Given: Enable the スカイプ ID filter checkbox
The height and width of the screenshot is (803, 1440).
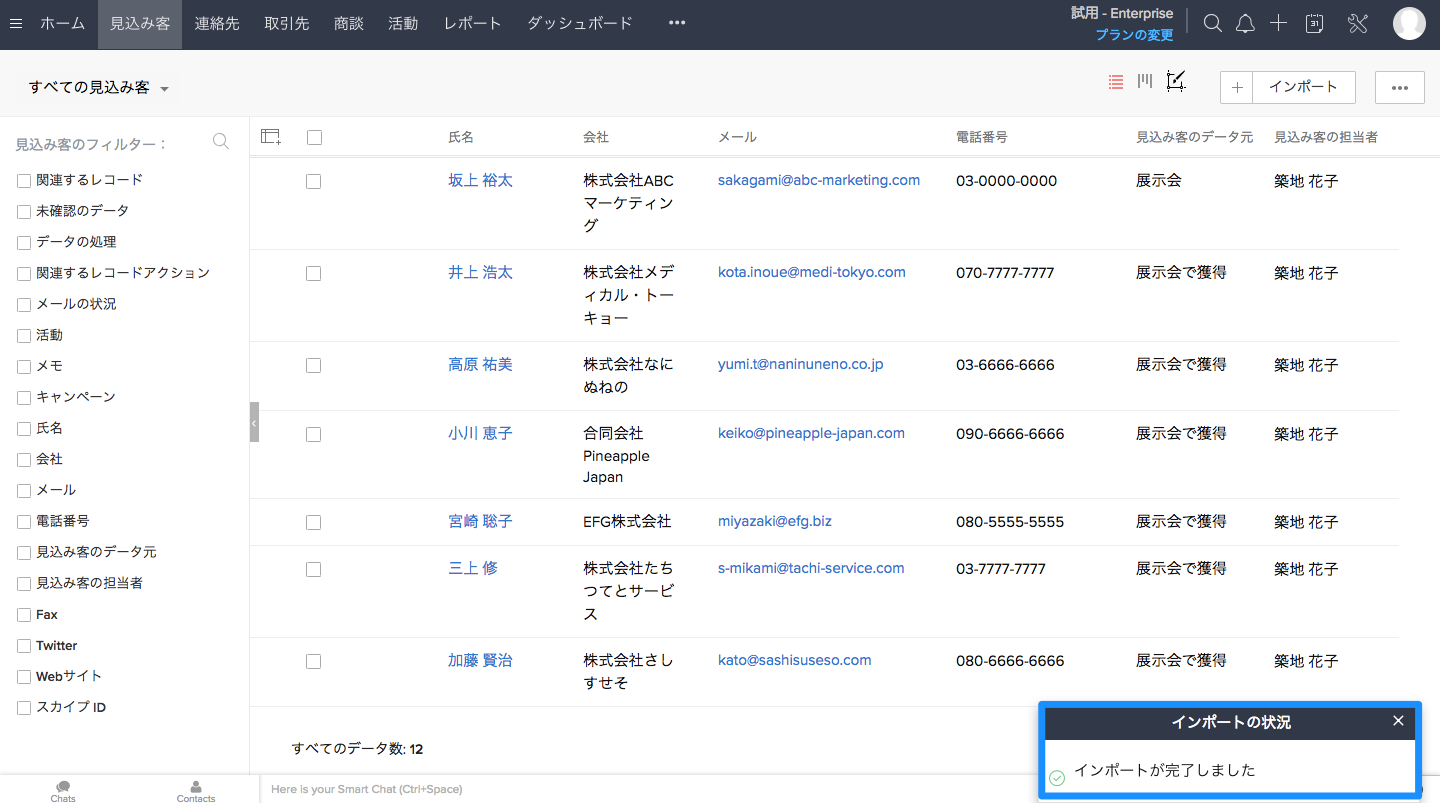Looking at the screenshot, I should (24, 708).
